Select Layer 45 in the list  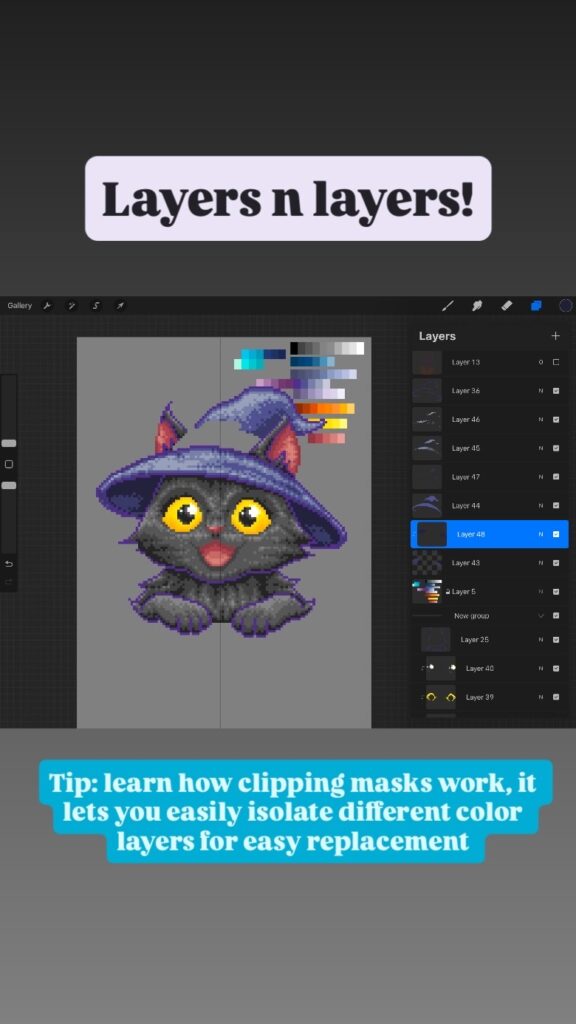tap(489, 448)
